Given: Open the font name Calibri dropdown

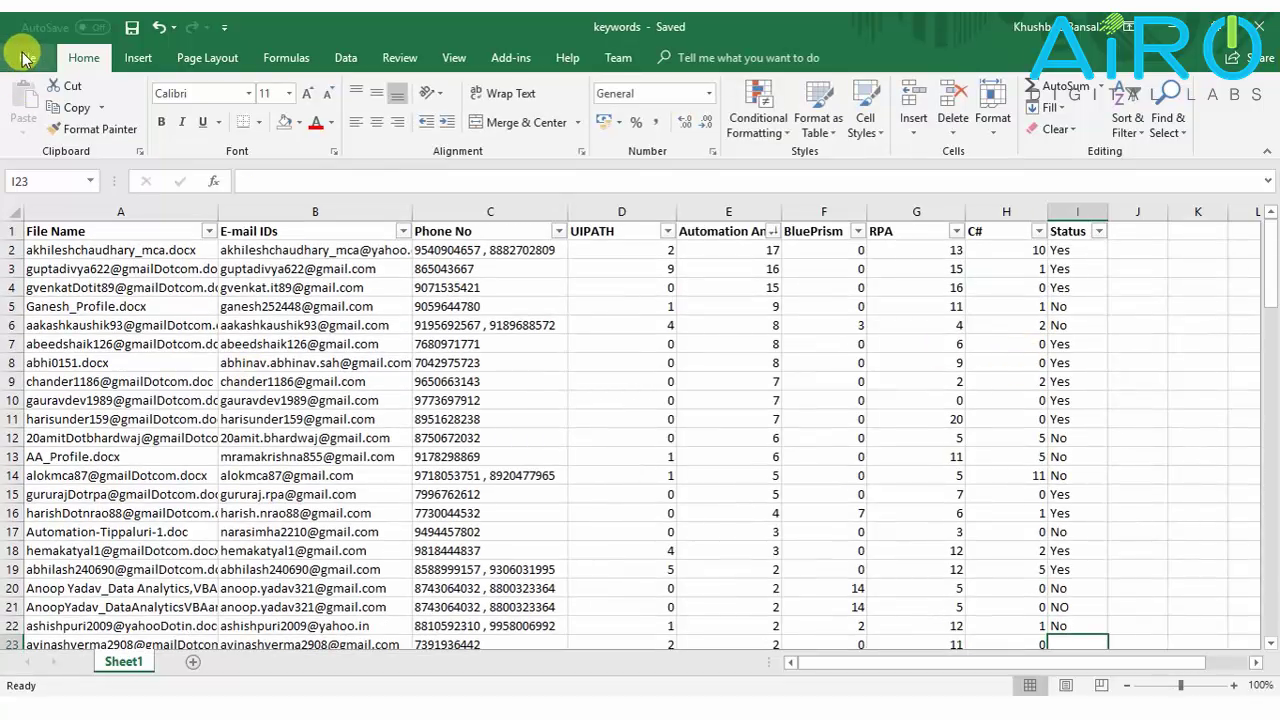Looking at the screenshot, I should (x=249, y=93).
